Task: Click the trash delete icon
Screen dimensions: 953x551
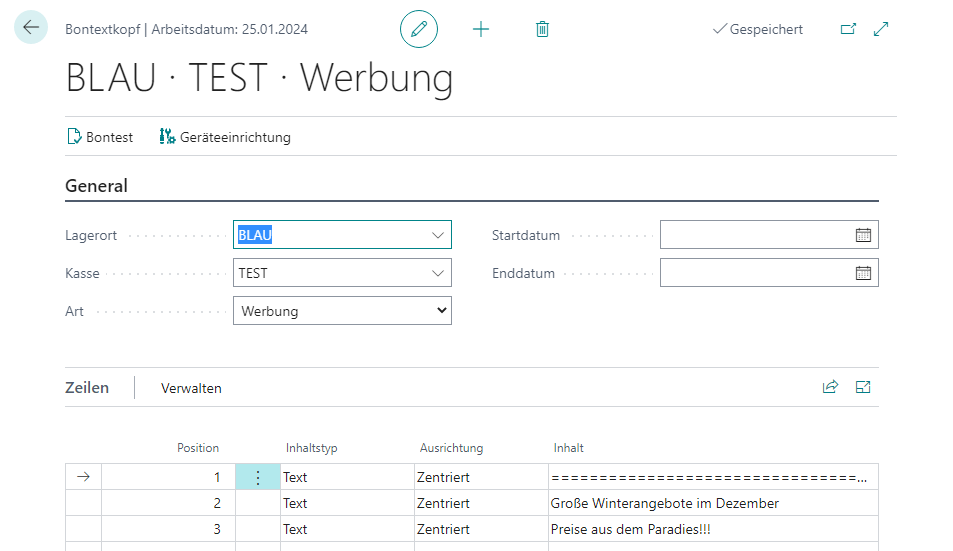Action: (x=542, y=29)
